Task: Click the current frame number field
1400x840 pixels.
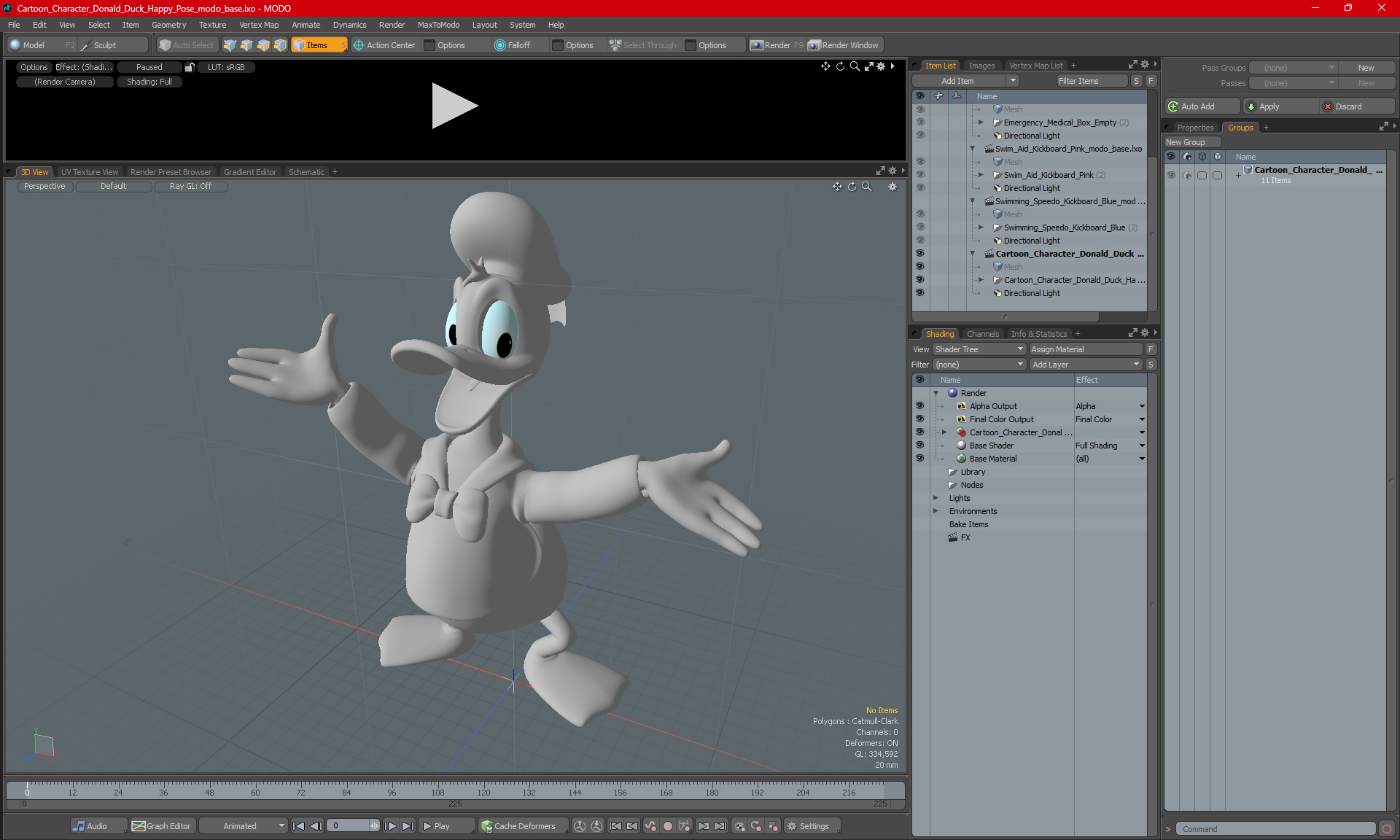Action: pos(348,826)
